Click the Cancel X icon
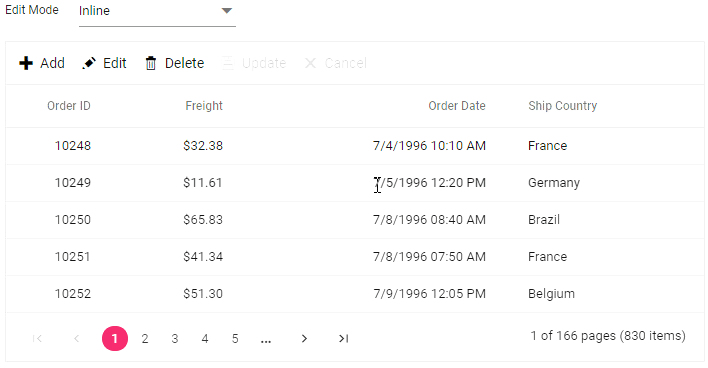 click(310, 63)
